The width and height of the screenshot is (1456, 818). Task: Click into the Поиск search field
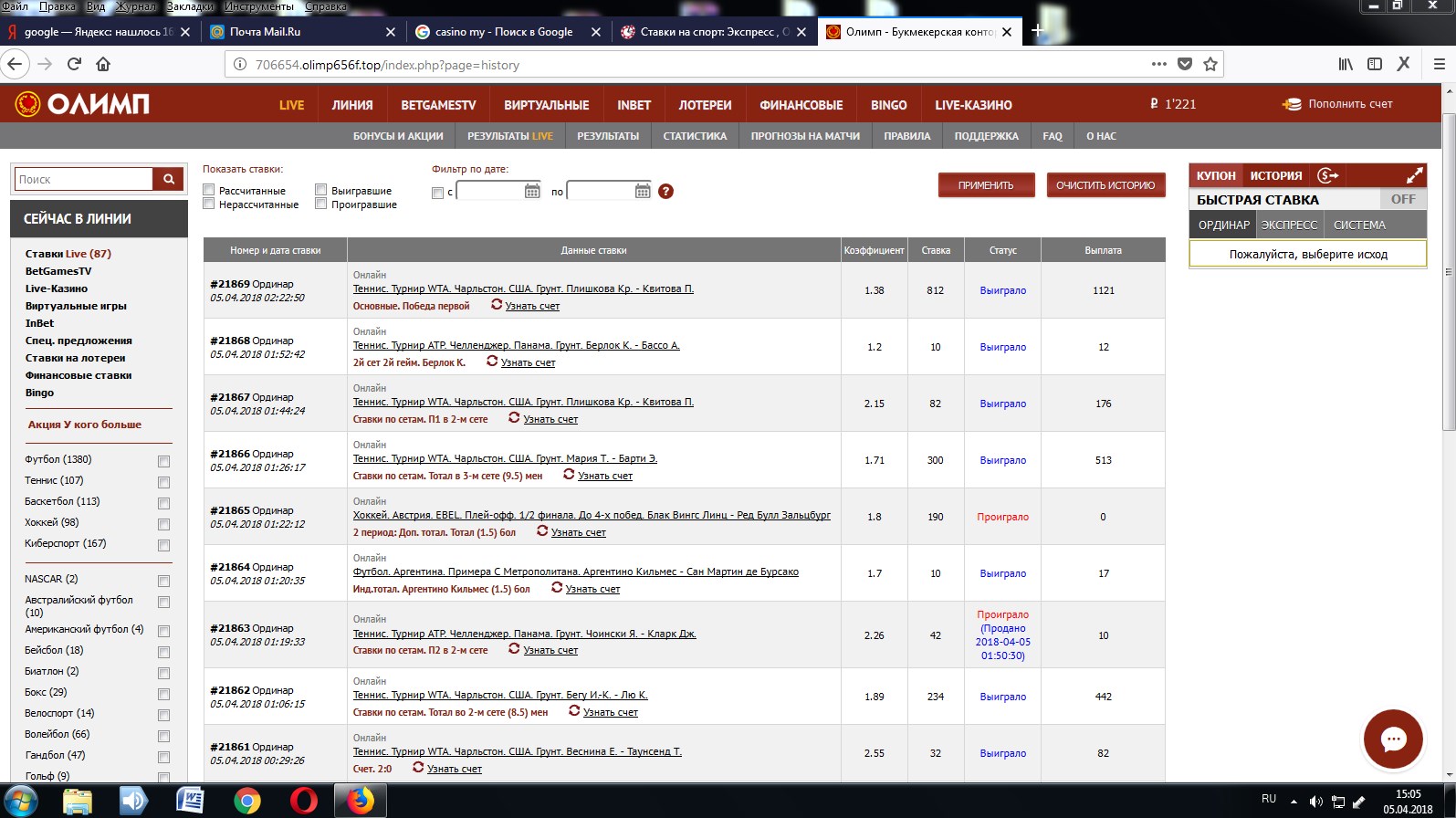pos(84,179)
